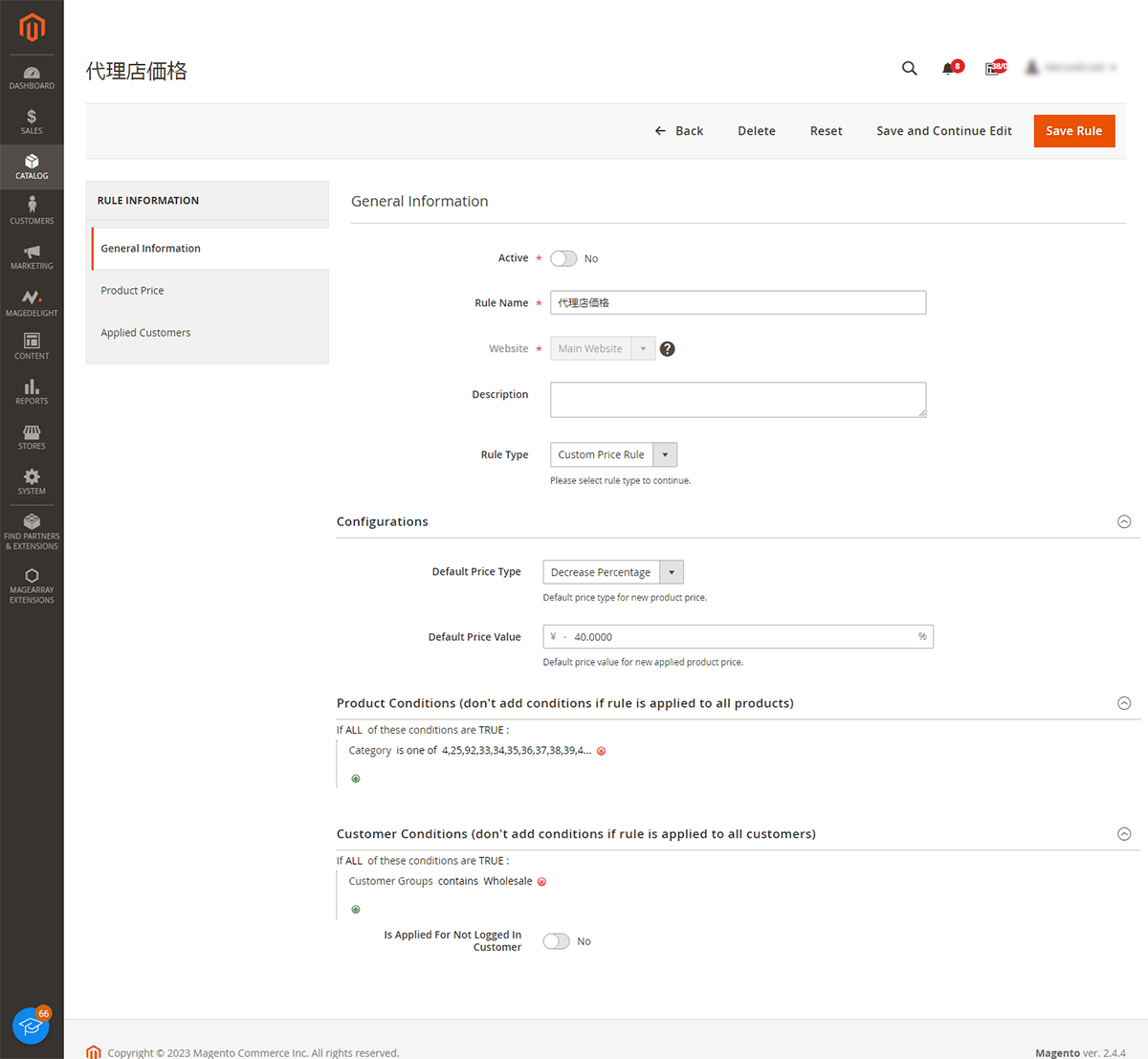
Task: Click the Website help question mark icon
Action: tap(668, 349)
